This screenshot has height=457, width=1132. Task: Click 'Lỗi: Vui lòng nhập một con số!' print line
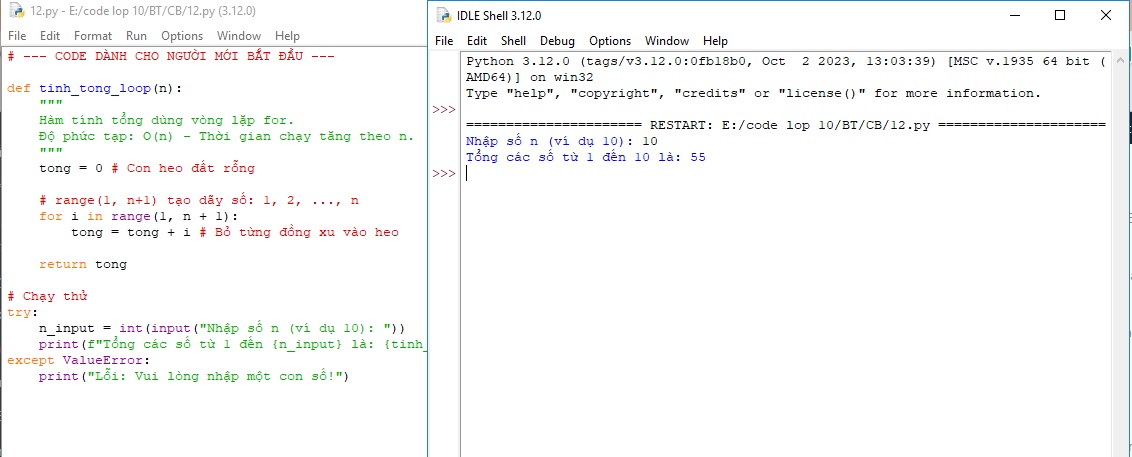(194, 376)
